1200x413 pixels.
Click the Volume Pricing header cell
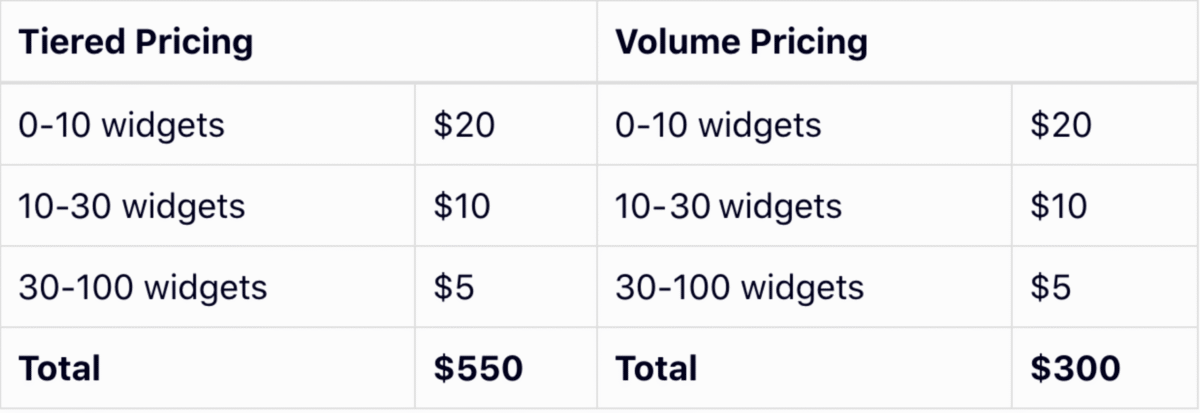740,43
